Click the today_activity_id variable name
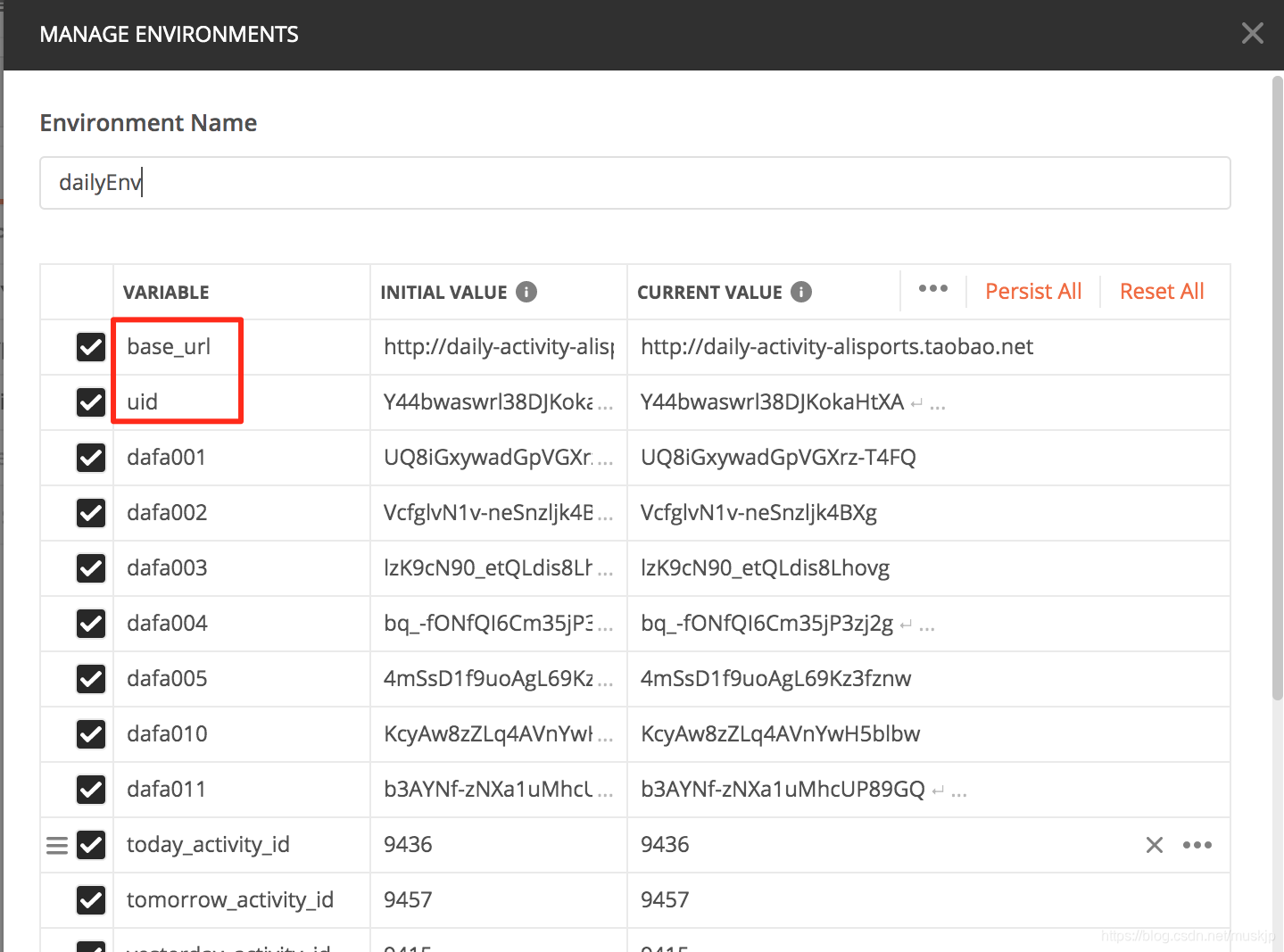The width and height of the screenshot is (1284, 952). pos(208,845)
